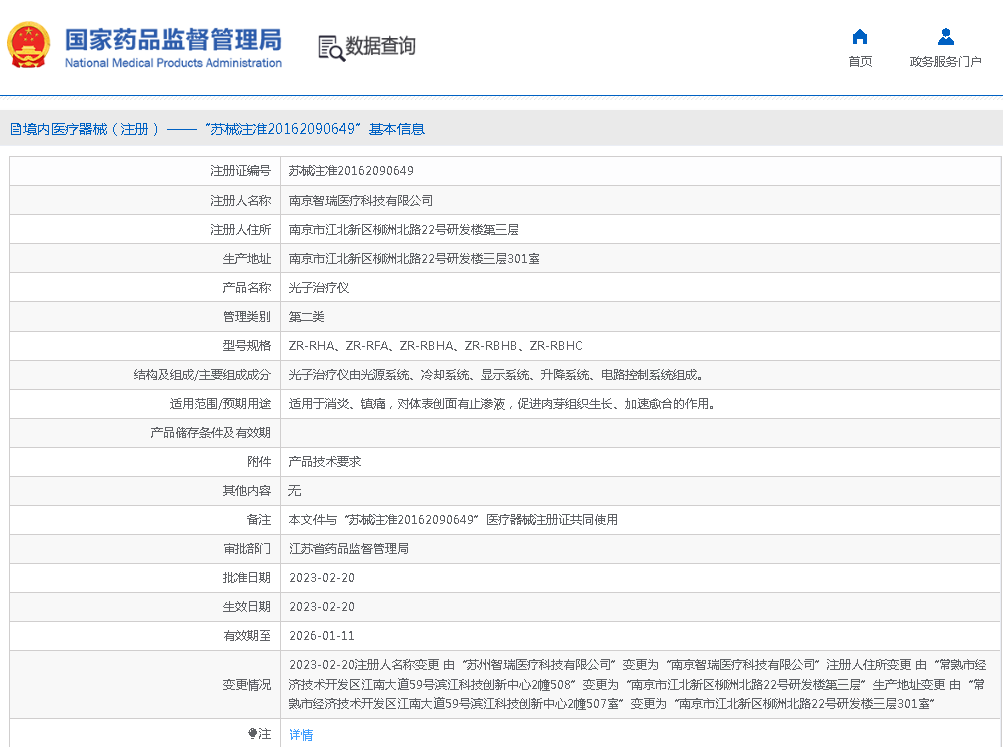Image resolution: width=1003 pixels, height=747 pixels.
Task: Open the 首页 text link
Action: (859, 62)
